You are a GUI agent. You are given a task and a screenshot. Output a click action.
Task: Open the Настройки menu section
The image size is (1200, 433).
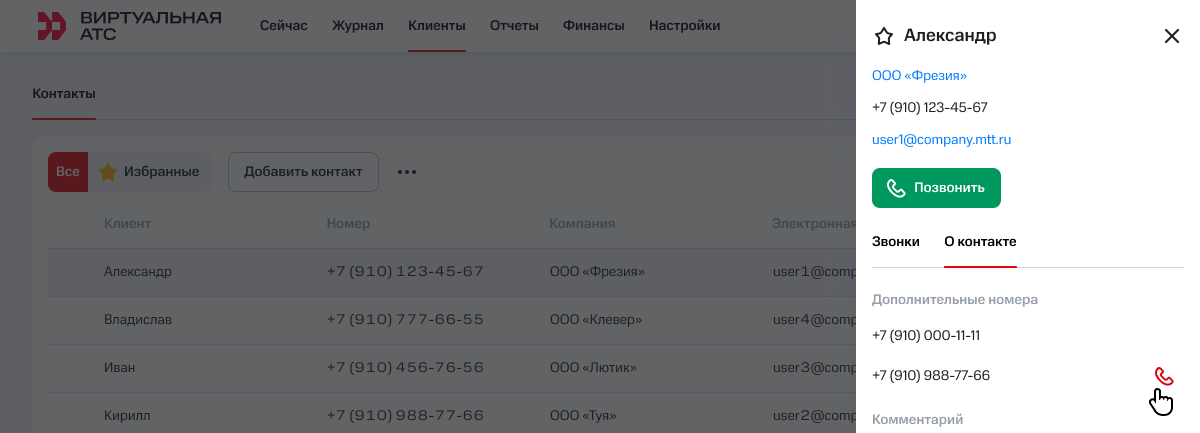pyautogui.click(x=684, y=26)
